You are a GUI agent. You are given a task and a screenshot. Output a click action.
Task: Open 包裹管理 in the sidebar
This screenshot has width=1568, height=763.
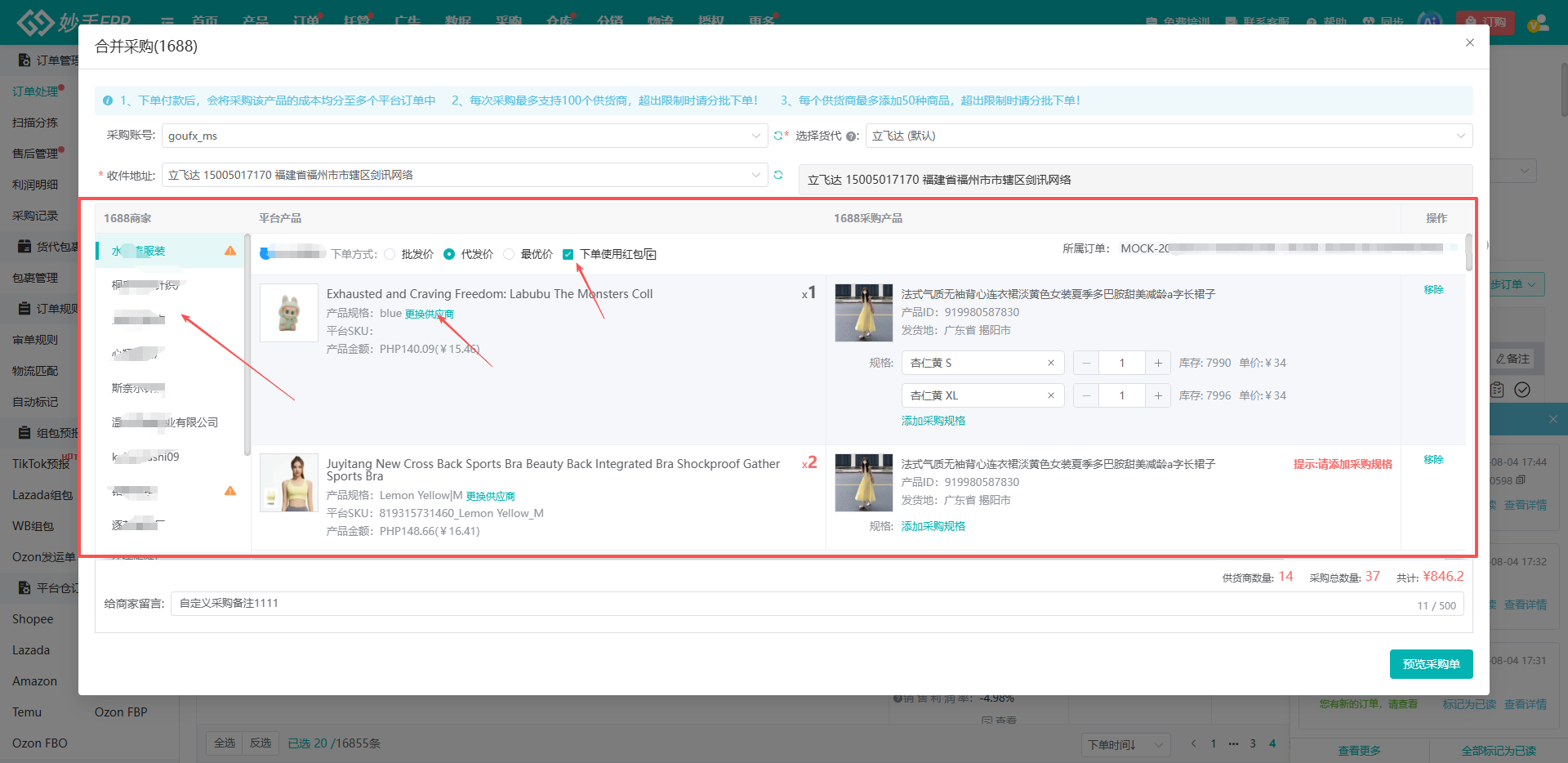click(x=35, y=278)
